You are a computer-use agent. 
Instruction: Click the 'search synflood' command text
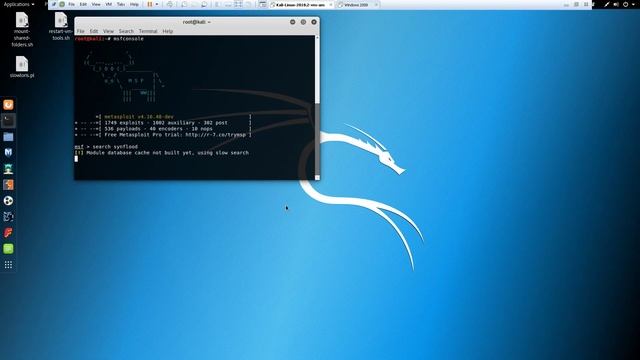[115, 147]
